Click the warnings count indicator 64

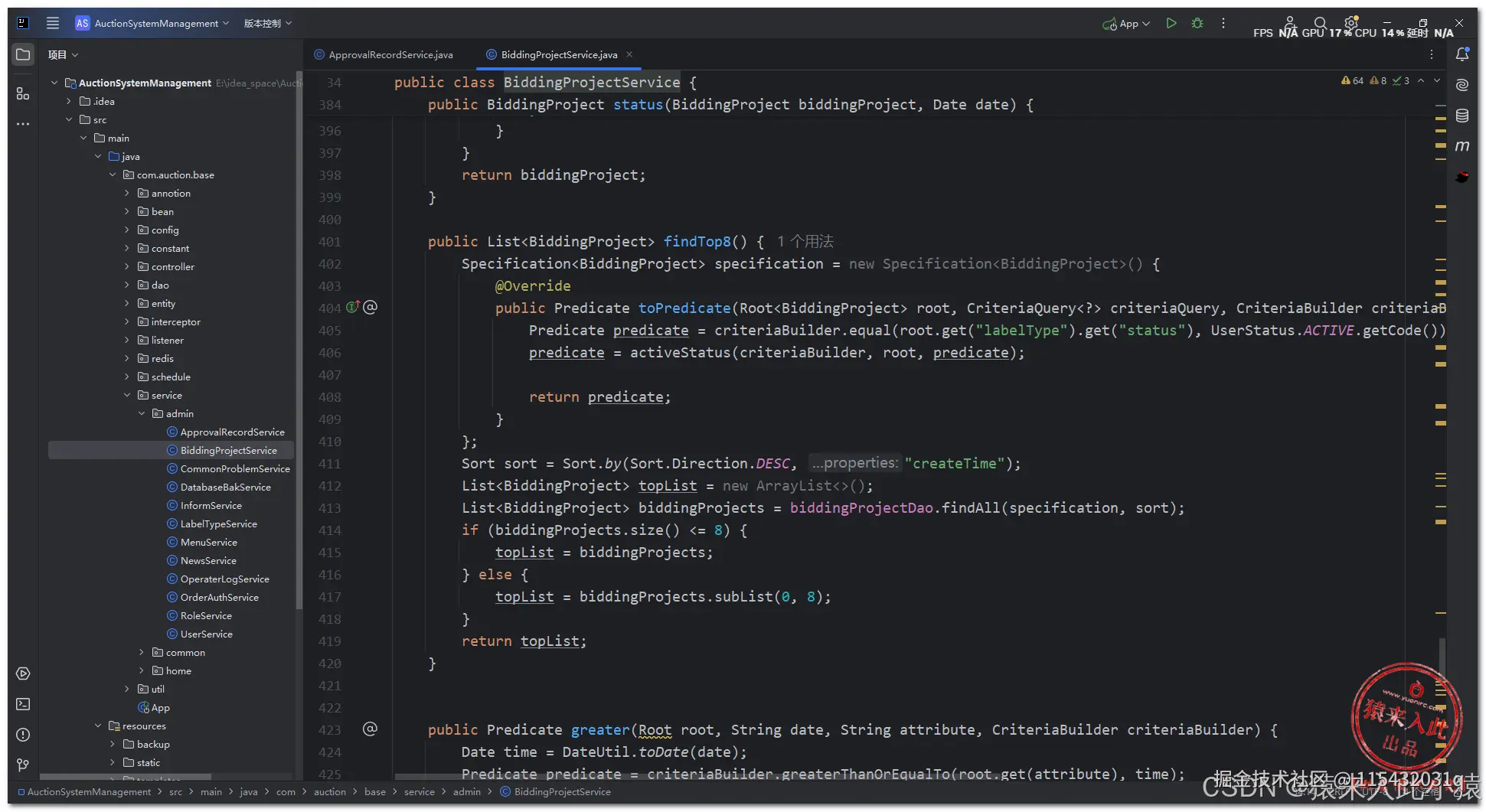click(x=1352, y=80)
